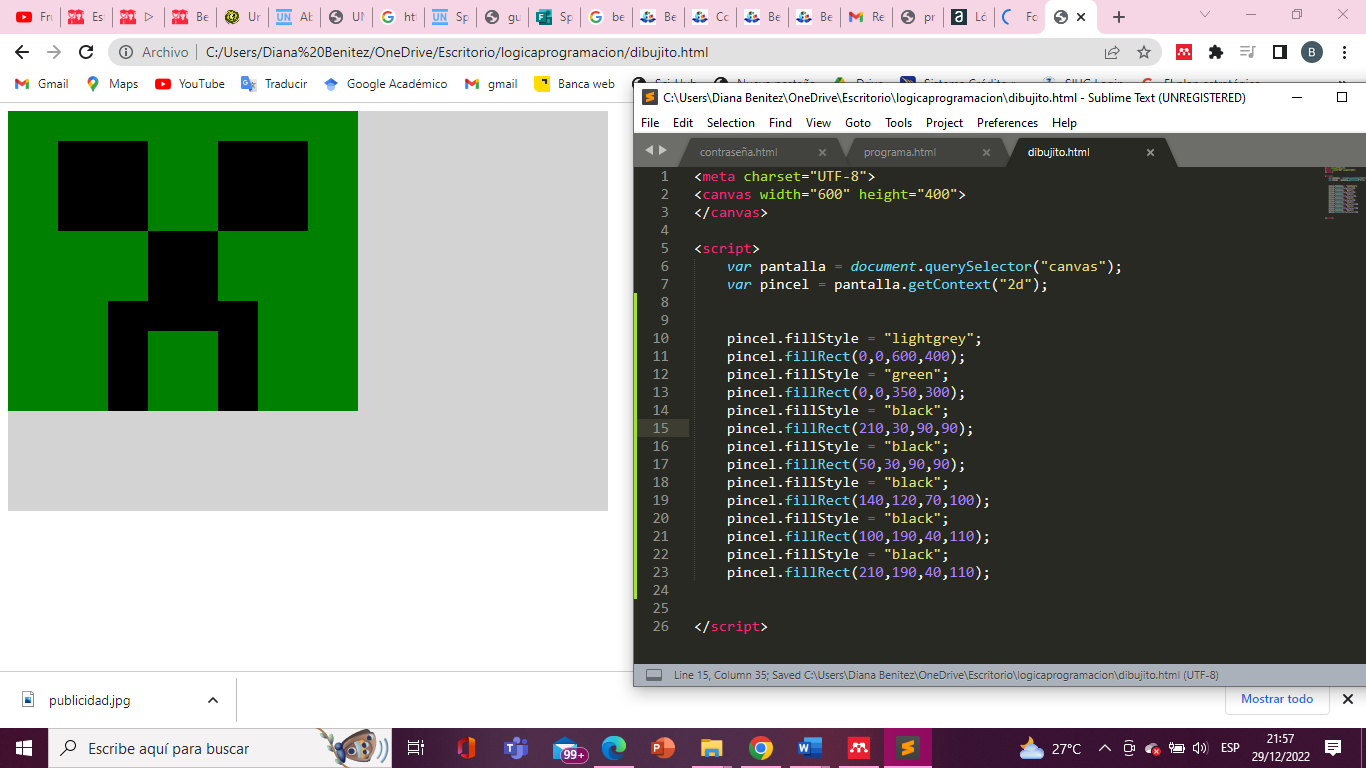Click the previous tab arrow in Sublime
The width and height of the screenshot is (1366, 768).
coord(648,150)
